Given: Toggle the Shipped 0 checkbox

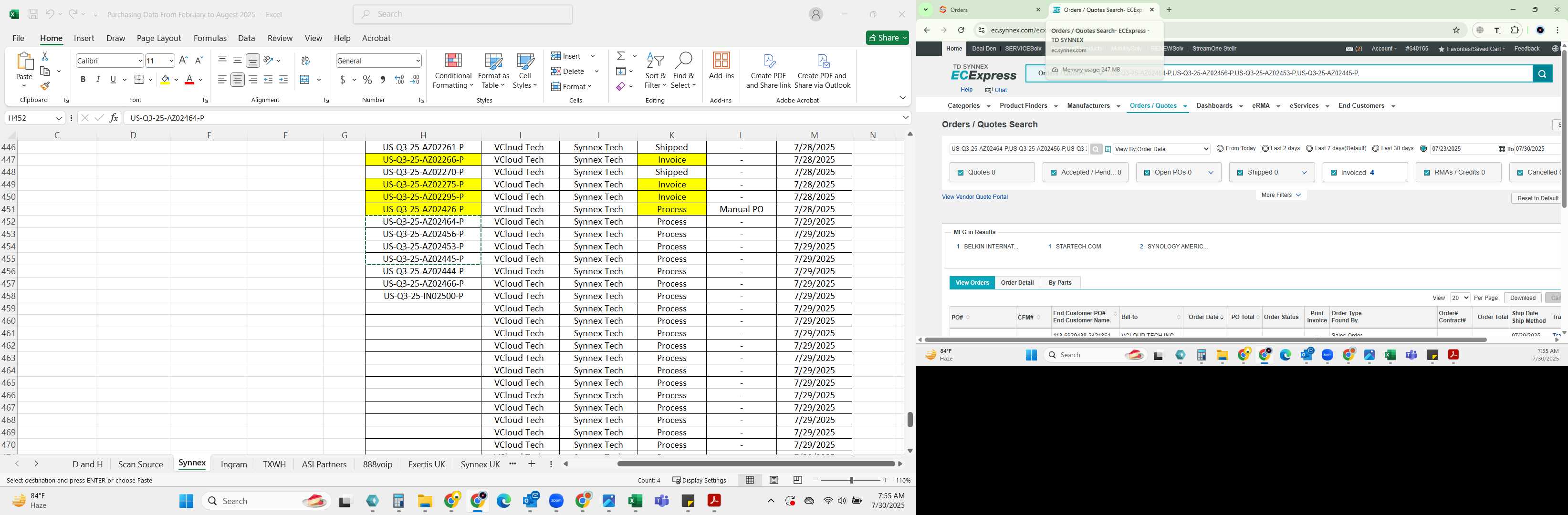Looking at the screenshot, I should (x=1240, y=173).
